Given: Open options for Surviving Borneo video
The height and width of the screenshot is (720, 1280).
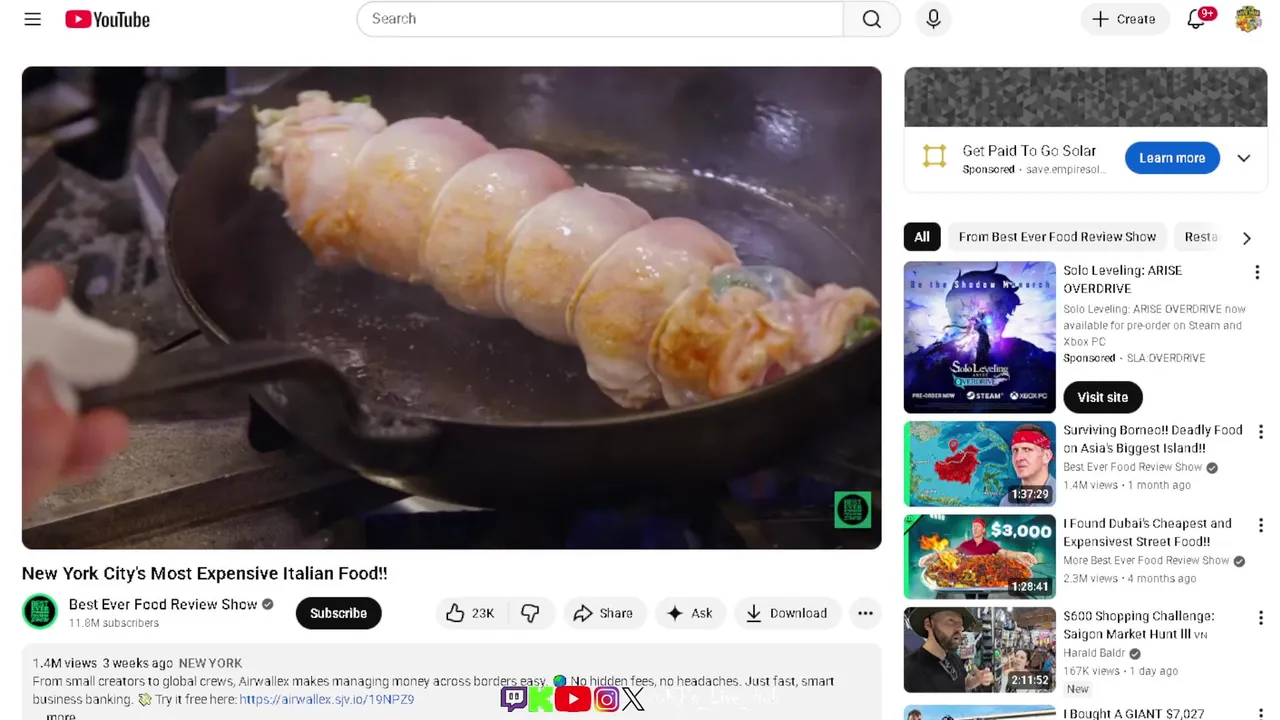Looking at the screenshot, I should tap(1260, 432).
